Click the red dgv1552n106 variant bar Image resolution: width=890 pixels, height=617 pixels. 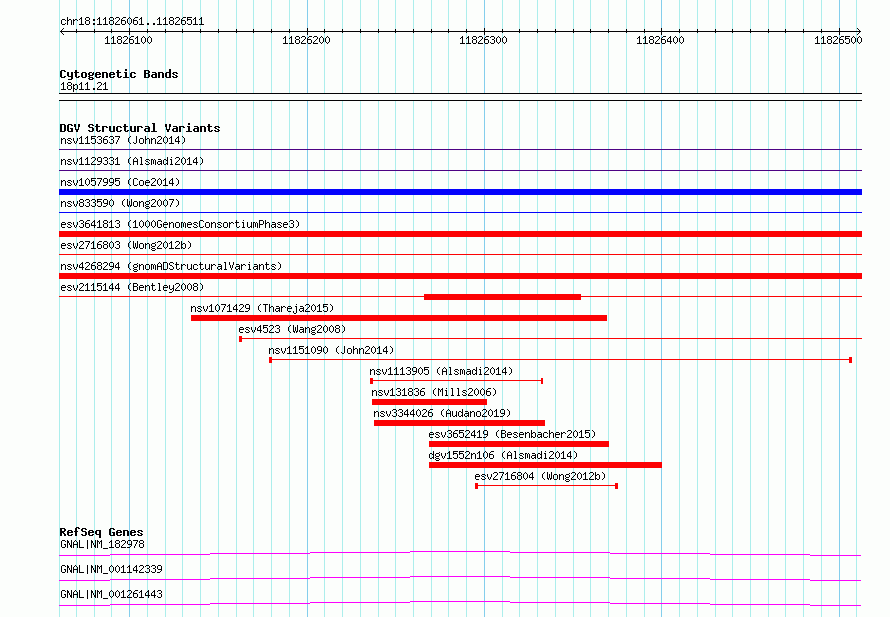coord(545,465)
